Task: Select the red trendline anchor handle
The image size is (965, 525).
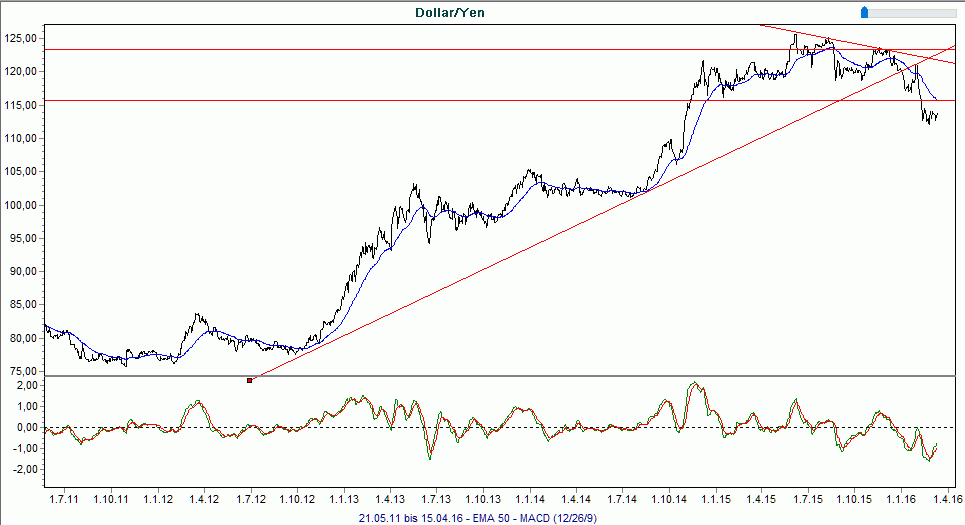Action: [x=249, y=380]
